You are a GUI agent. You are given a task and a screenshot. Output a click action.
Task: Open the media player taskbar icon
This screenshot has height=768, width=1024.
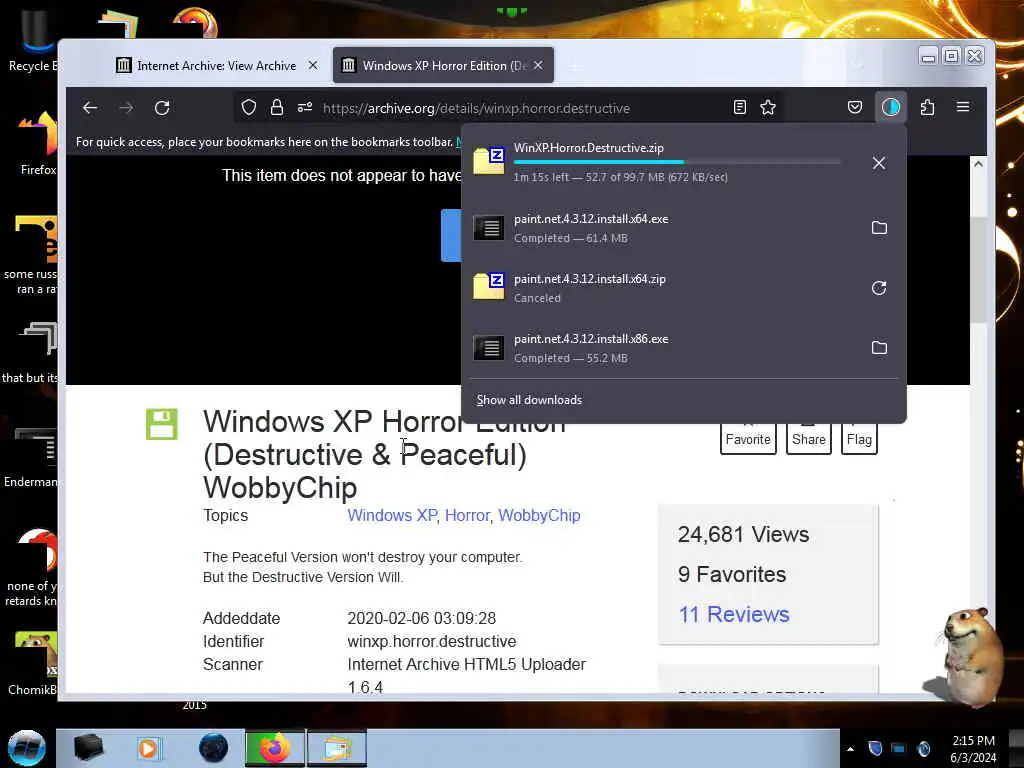tap(148, 748)
